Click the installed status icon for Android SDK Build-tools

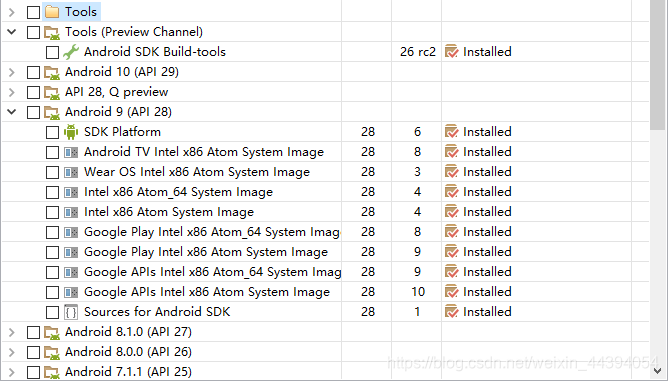[452, 52]
